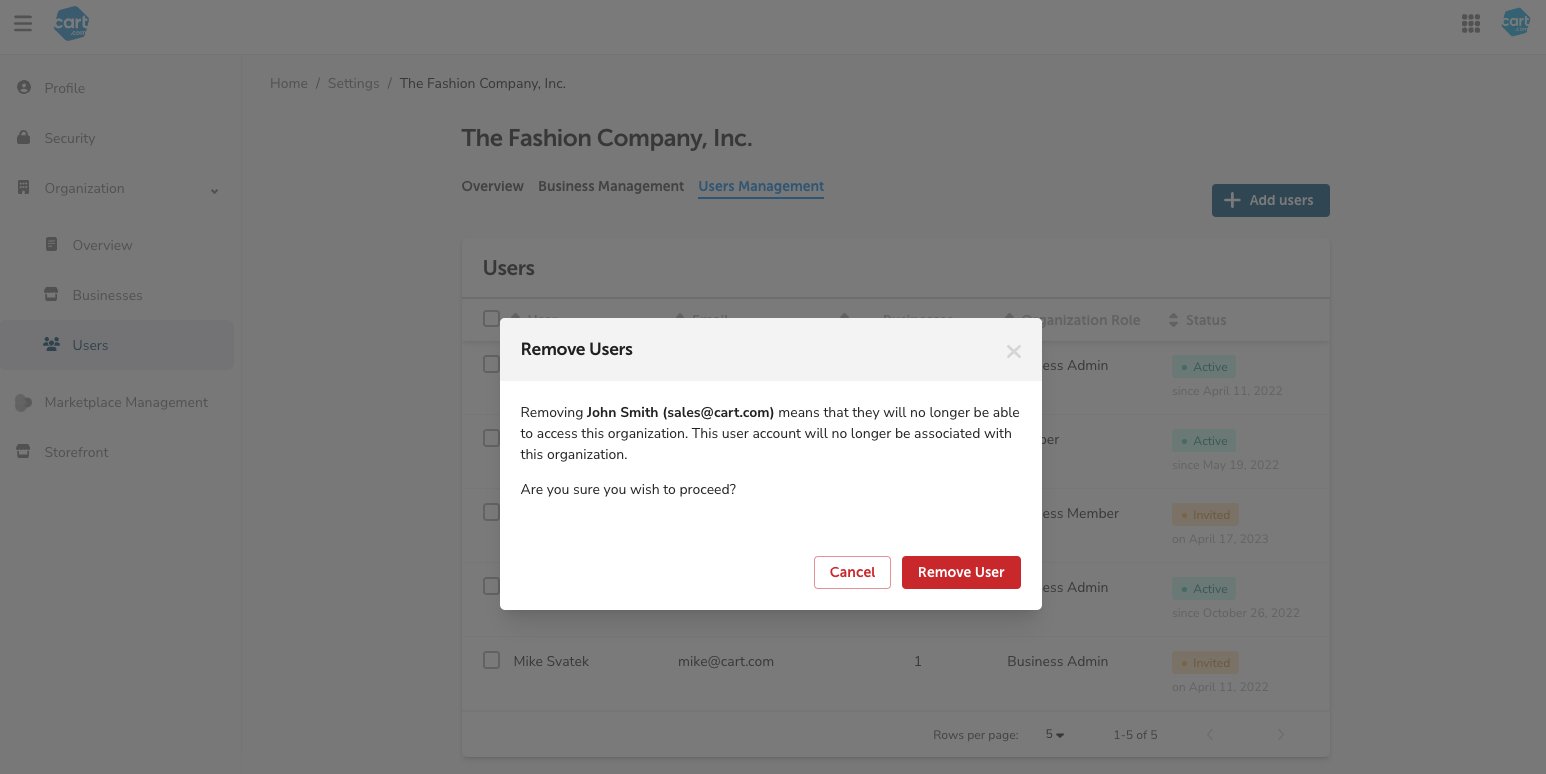1546x774 pixels.
Task: Switch to the Overview tab
Action: [x=492, y=186]
